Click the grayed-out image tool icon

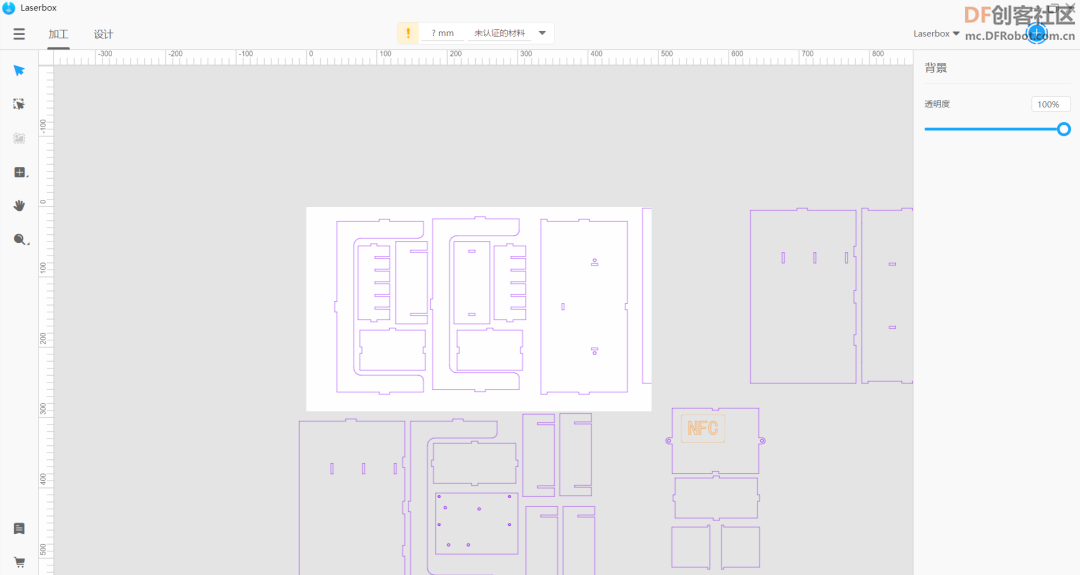coord(19,138)
